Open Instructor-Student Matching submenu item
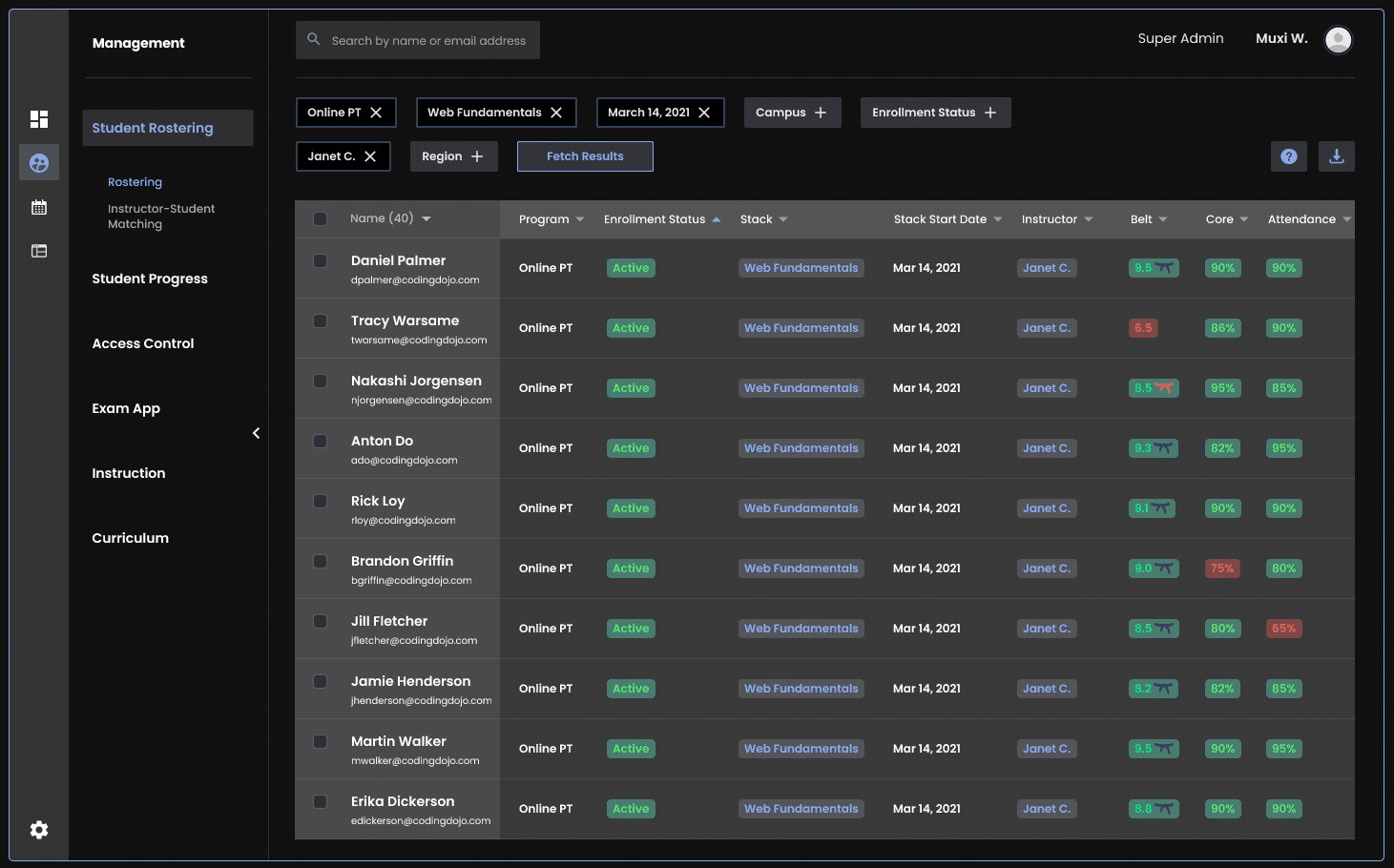Viewport: 1394px width, 868px height. pyautogui.click(x=161, y=217)
